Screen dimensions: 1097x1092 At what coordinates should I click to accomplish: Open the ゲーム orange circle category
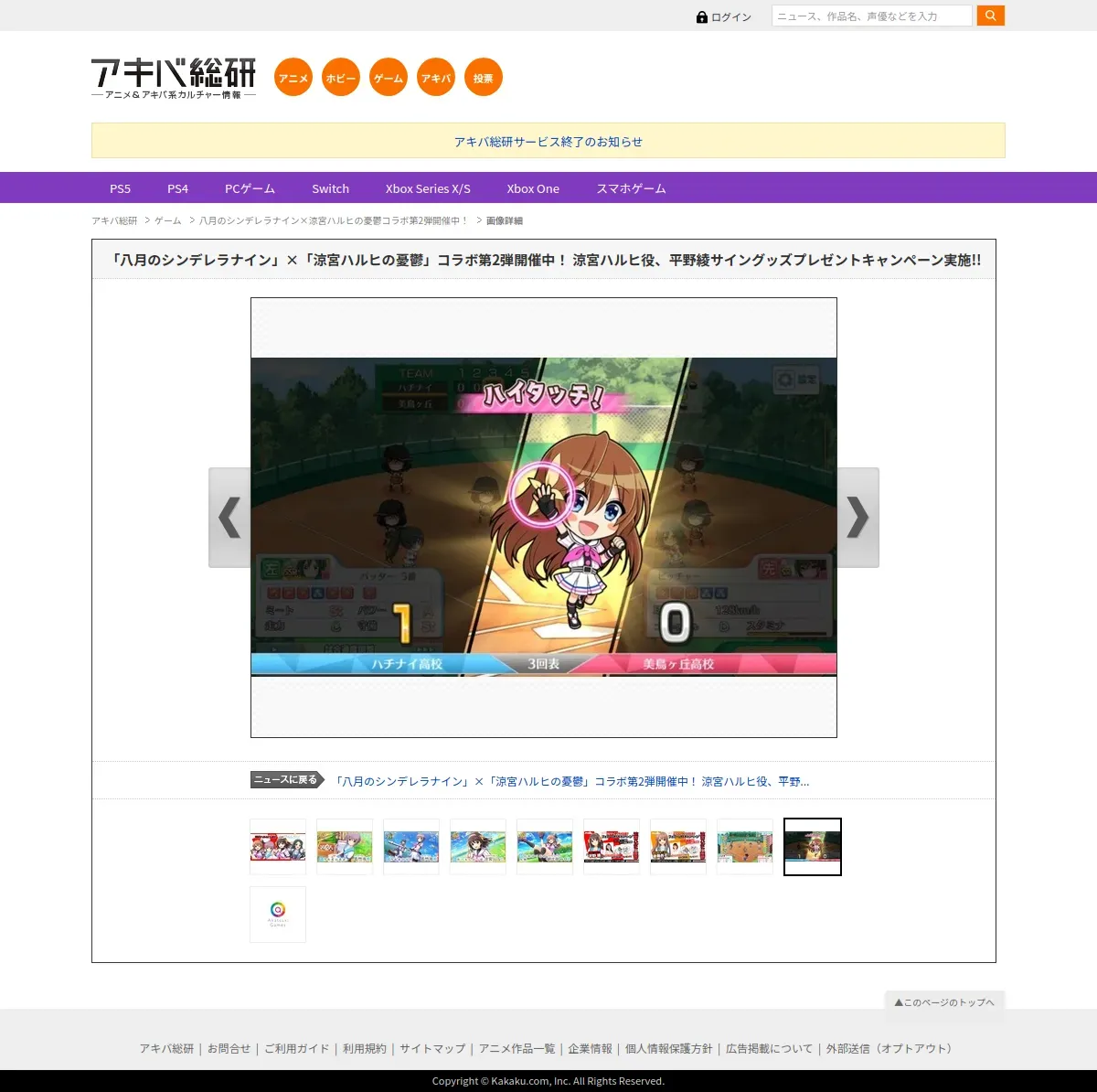point(389,78)
